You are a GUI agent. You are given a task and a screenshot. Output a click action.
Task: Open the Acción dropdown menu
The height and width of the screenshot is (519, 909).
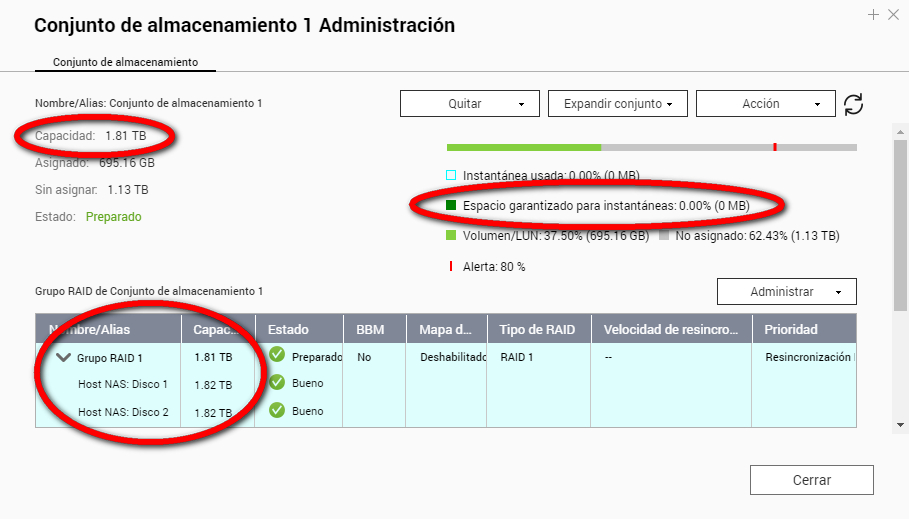pyautogui.click(x=765, y=104)
